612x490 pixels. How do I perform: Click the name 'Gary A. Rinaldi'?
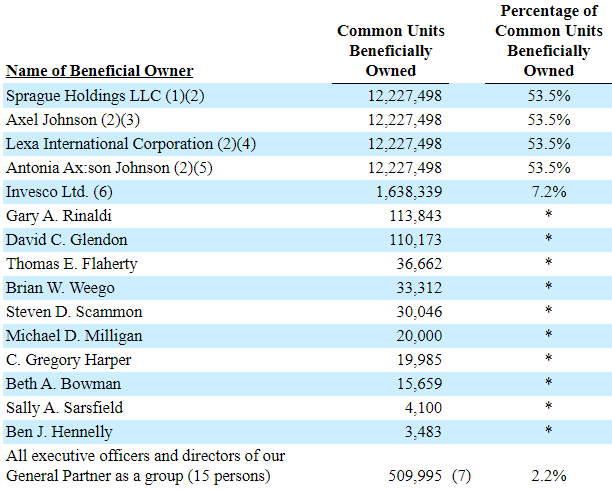[59, 216]
